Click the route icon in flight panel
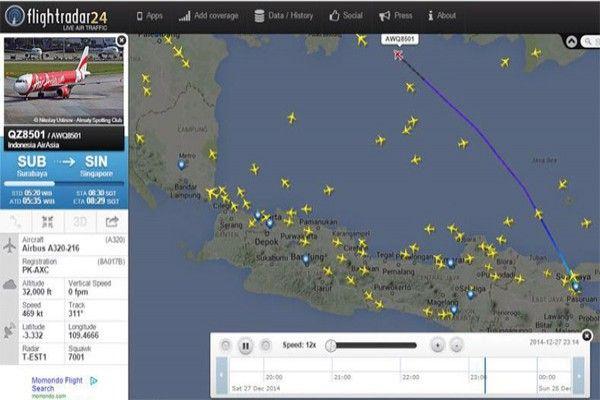The image size is (600, 400). (x=17, y=221)
